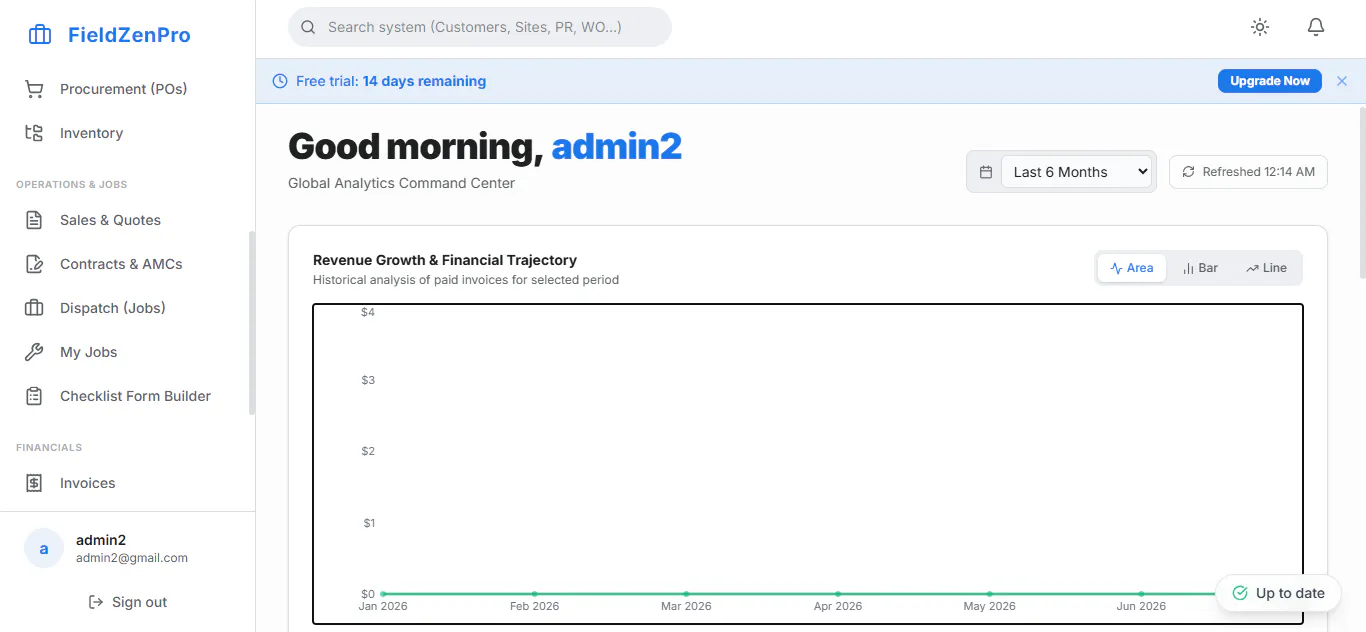Click the green check icon in Up to date
The image size is (1366, 632).
pos(1240,593)
